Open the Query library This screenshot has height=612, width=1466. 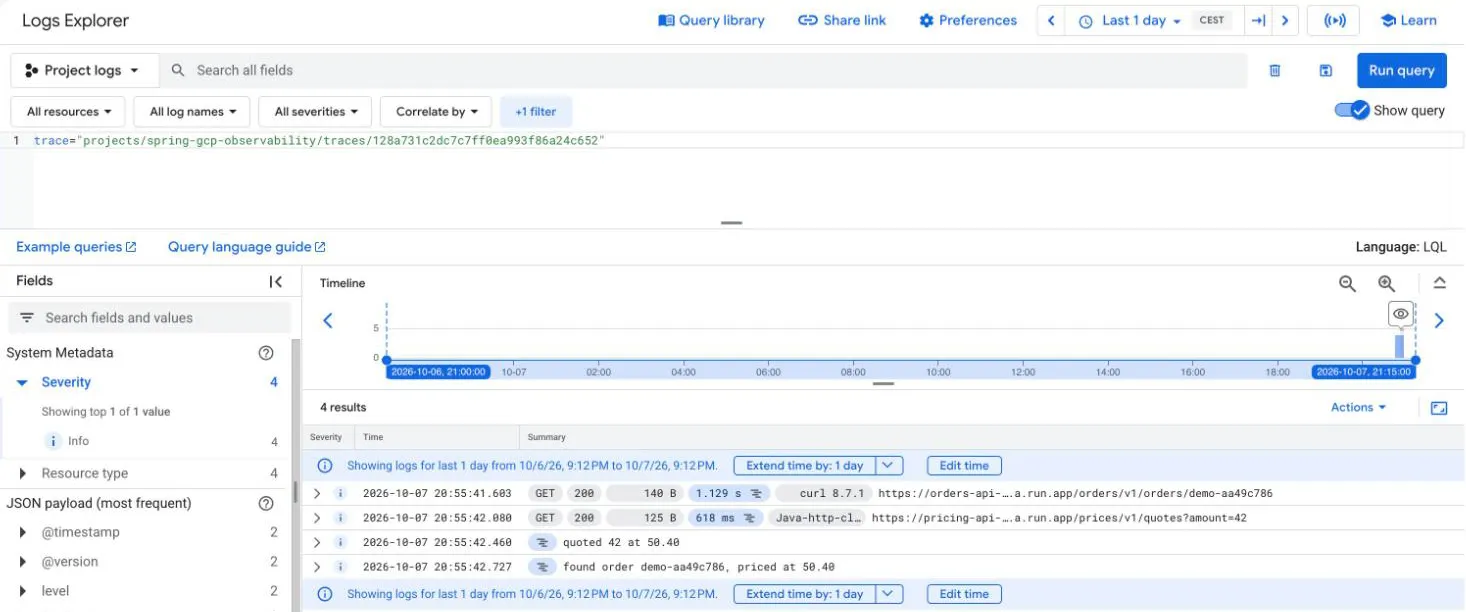(x=711, y=20)
